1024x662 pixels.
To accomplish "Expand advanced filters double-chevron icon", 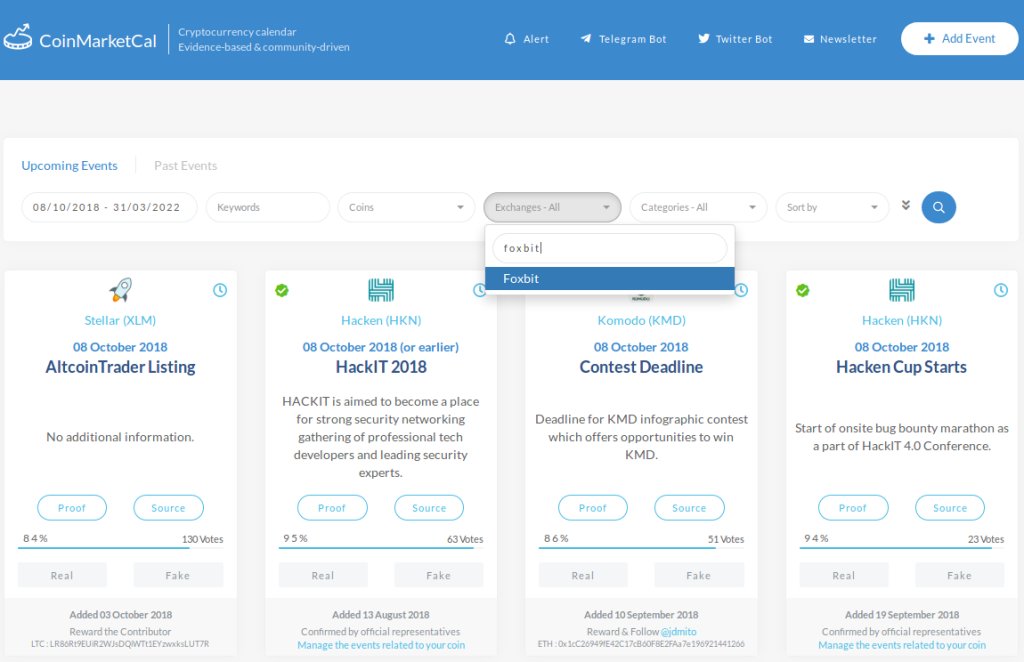I will [906, 205].
